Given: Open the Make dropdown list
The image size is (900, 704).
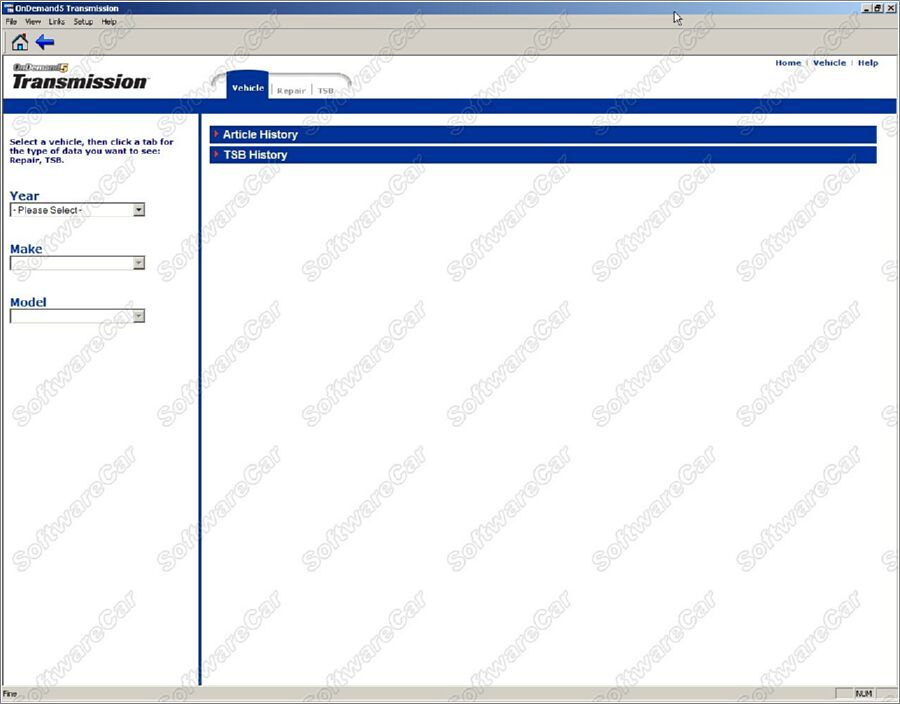Looking at the screenshot, I should tap(138, 263).
